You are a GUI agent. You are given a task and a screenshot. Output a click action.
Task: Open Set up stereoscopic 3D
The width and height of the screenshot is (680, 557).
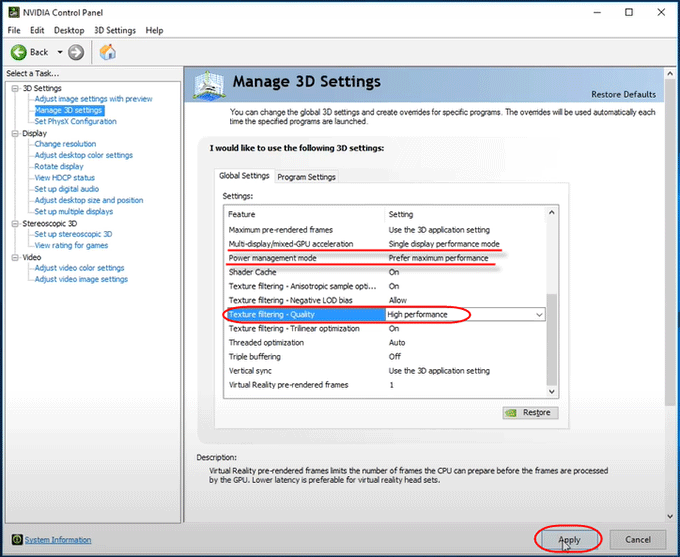click(73, 234)
